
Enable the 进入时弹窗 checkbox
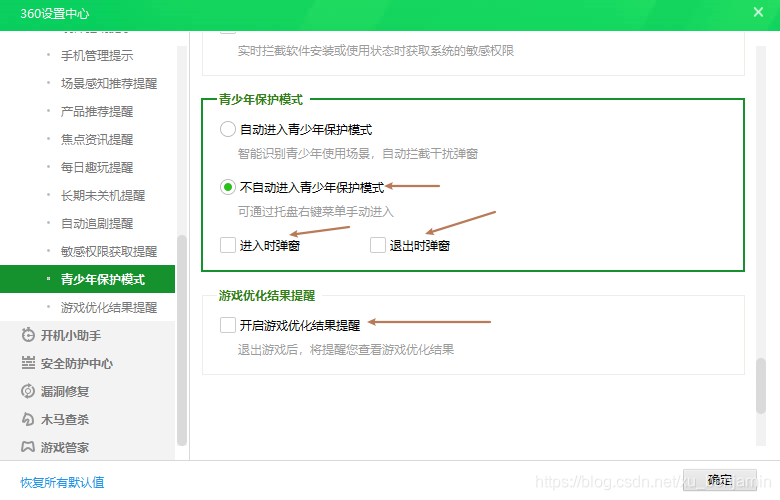click(x=228, y=245)
